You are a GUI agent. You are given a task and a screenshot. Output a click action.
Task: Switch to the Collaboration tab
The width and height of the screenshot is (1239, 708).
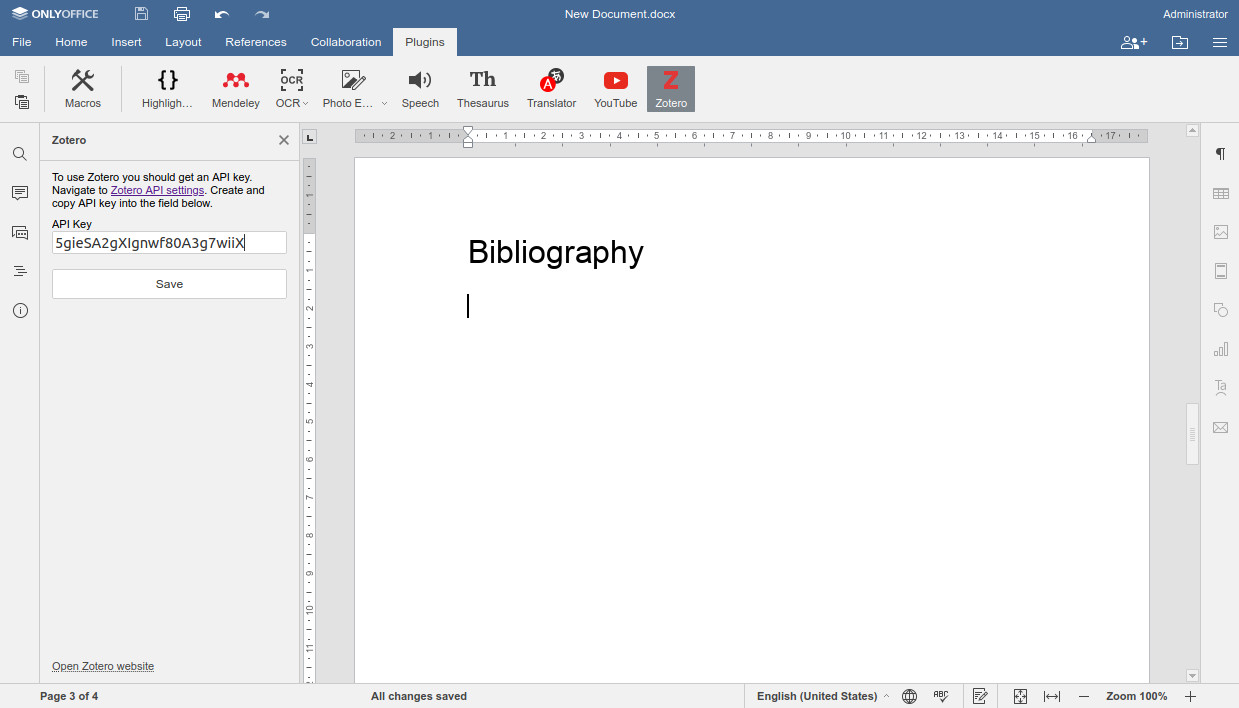(346, 42)
